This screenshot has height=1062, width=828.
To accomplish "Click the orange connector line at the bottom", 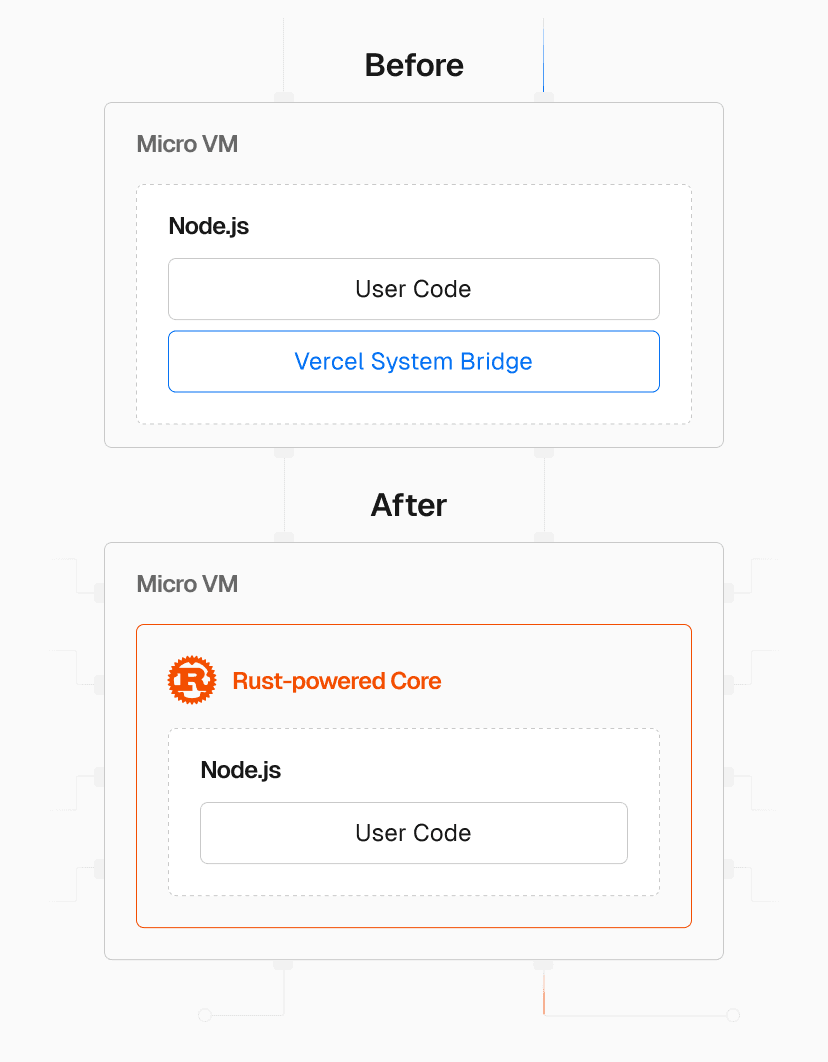I will [x=544, y=998].
